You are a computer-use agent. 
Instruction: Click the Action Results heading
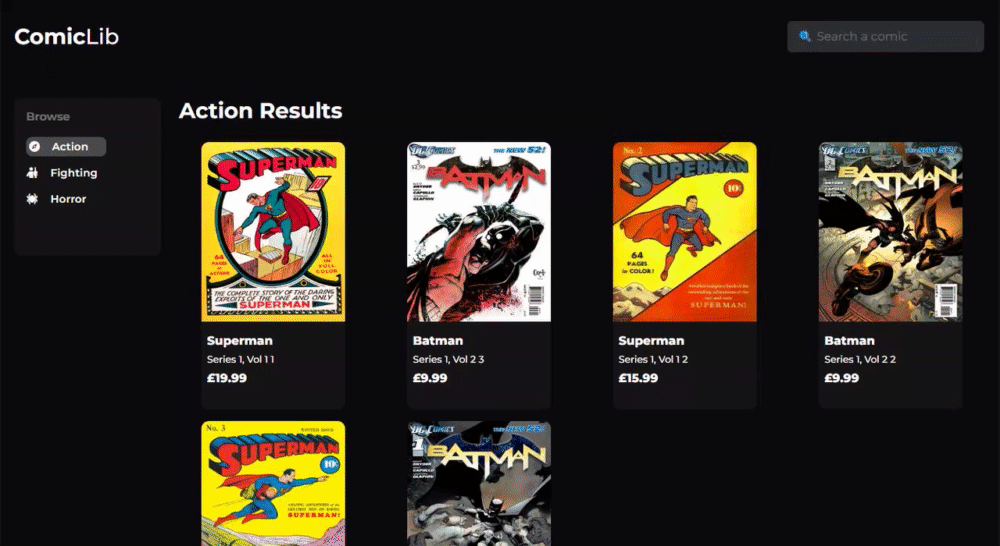coord(260,111)
